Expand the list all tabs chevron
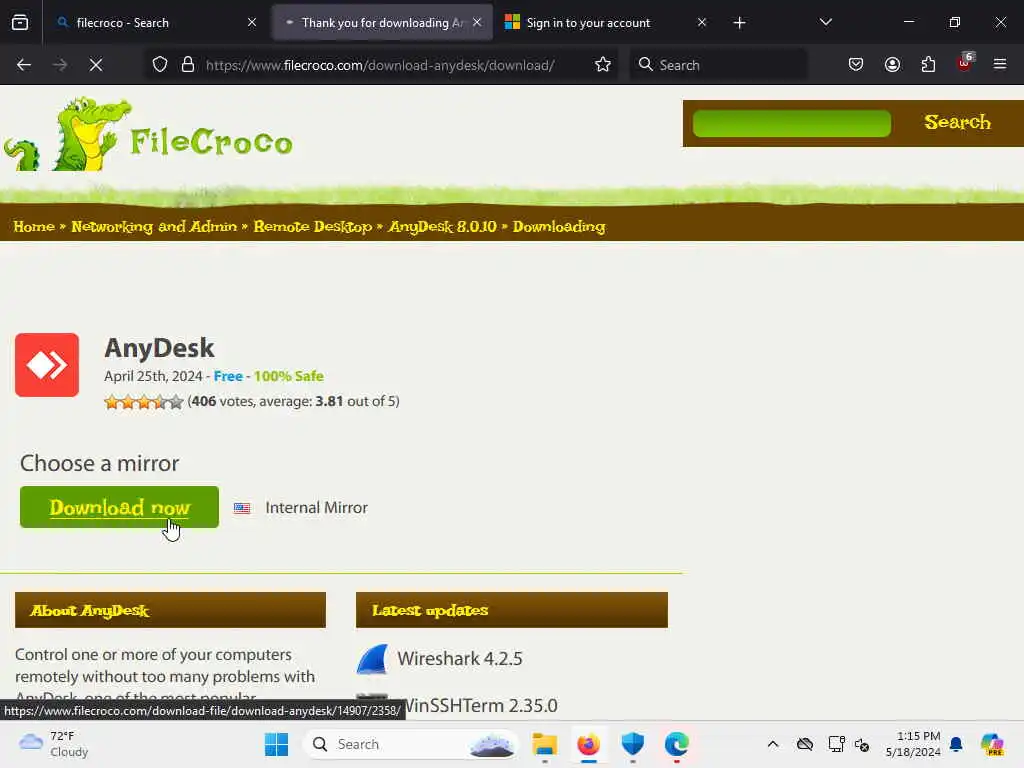The image size is (1024, 768). pyautogui.click(x=825, y=22)
